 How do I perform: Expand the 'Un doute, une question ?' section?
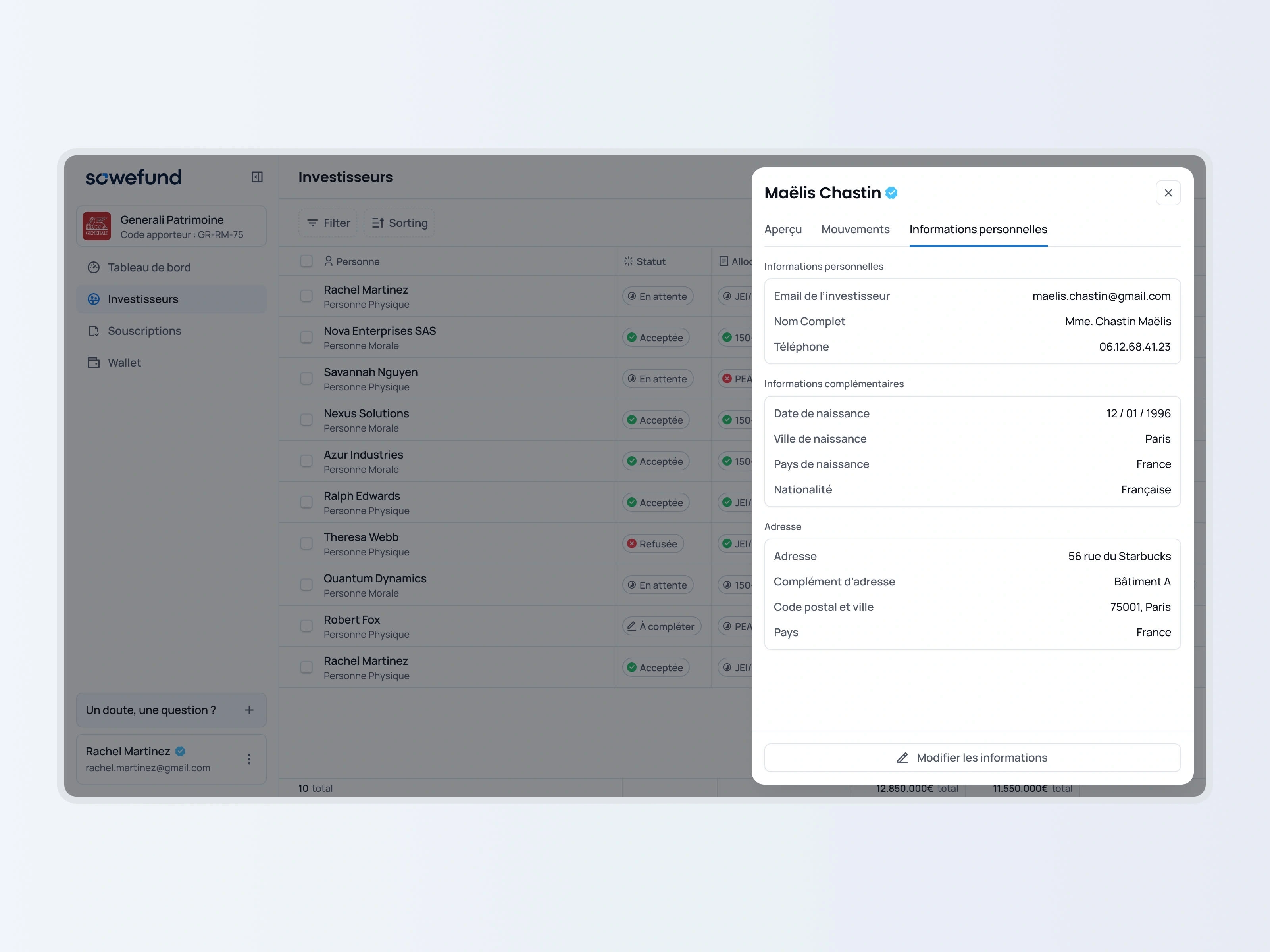click(x=248, y=710)
